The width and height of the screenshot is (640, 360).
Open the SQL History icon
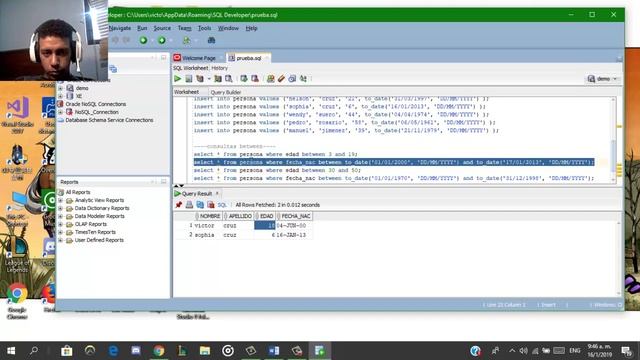(x=292, y=79)
